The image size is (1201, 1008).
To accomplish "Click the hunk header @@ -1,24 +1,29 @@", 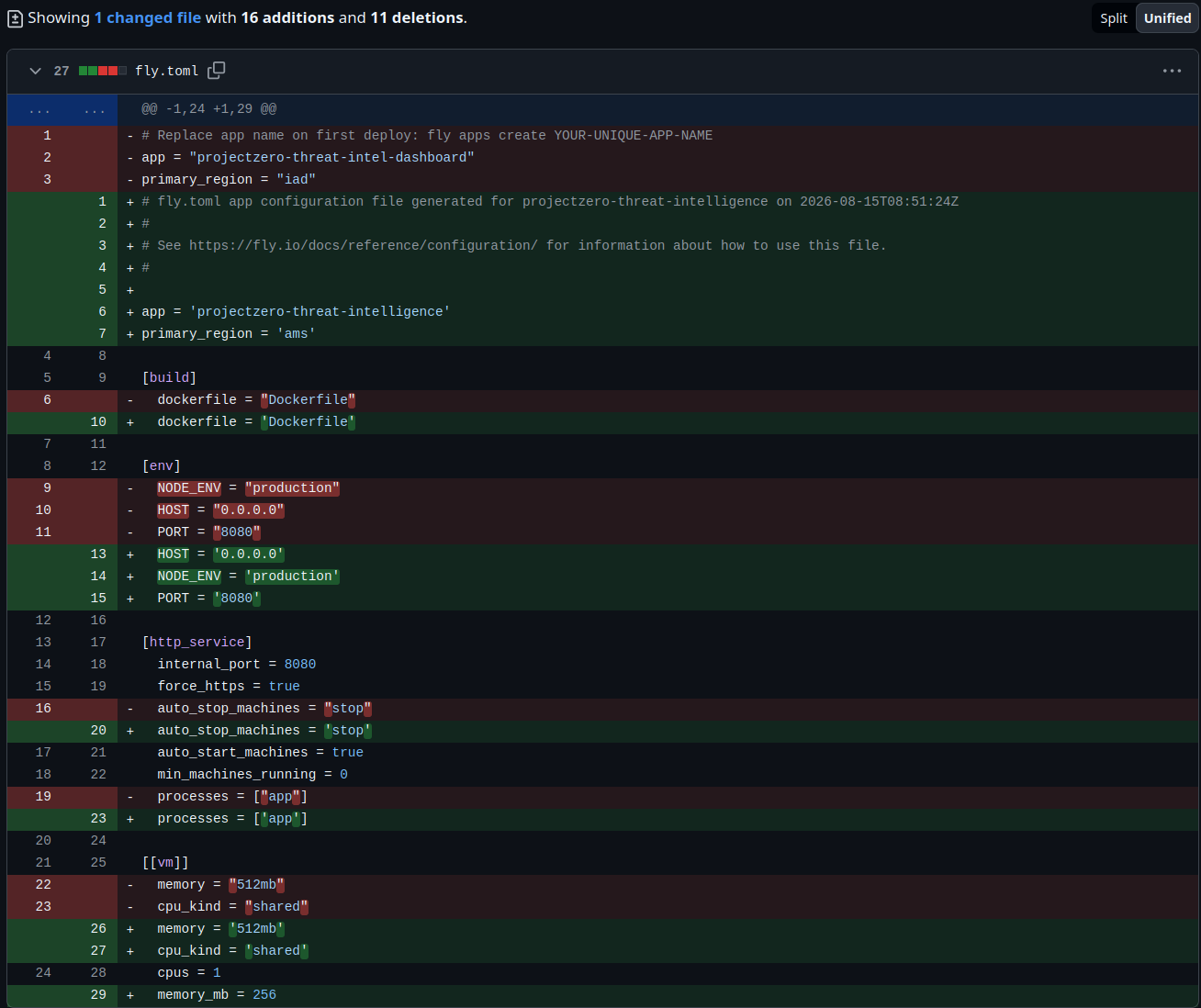I will (208, 109).
